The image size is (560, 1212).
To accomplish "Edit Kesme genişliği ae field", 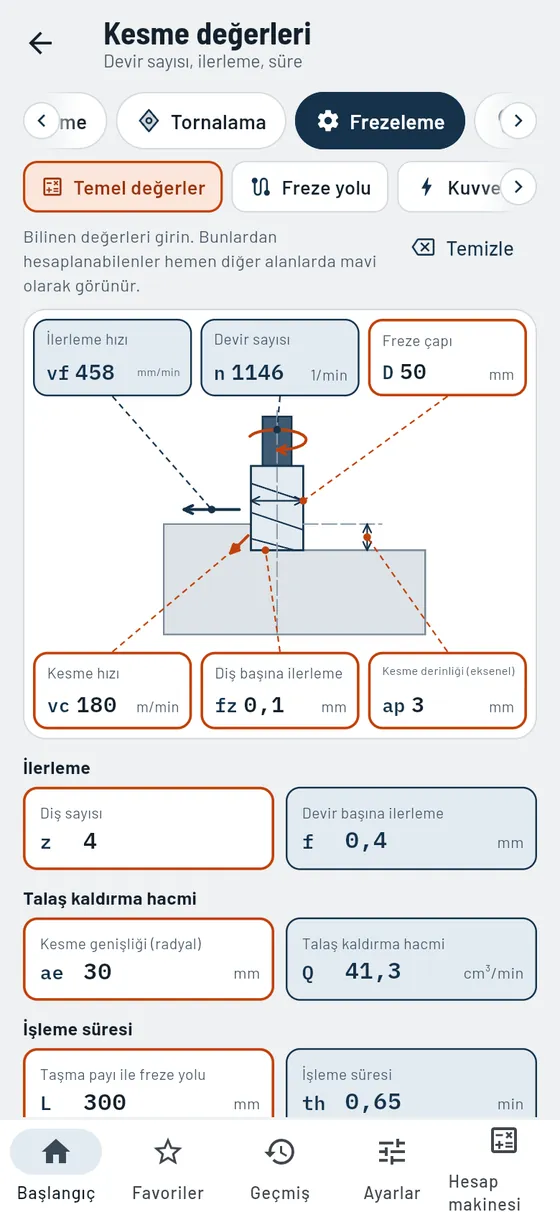I will (x=148, y=959).
